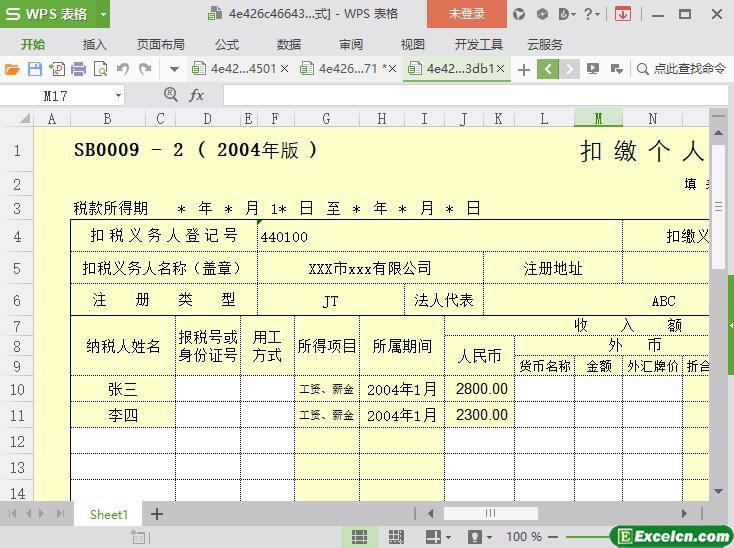Click the XXX市xxx有限公司 cell
Screen dimensions: 734x548
(370, 268)
